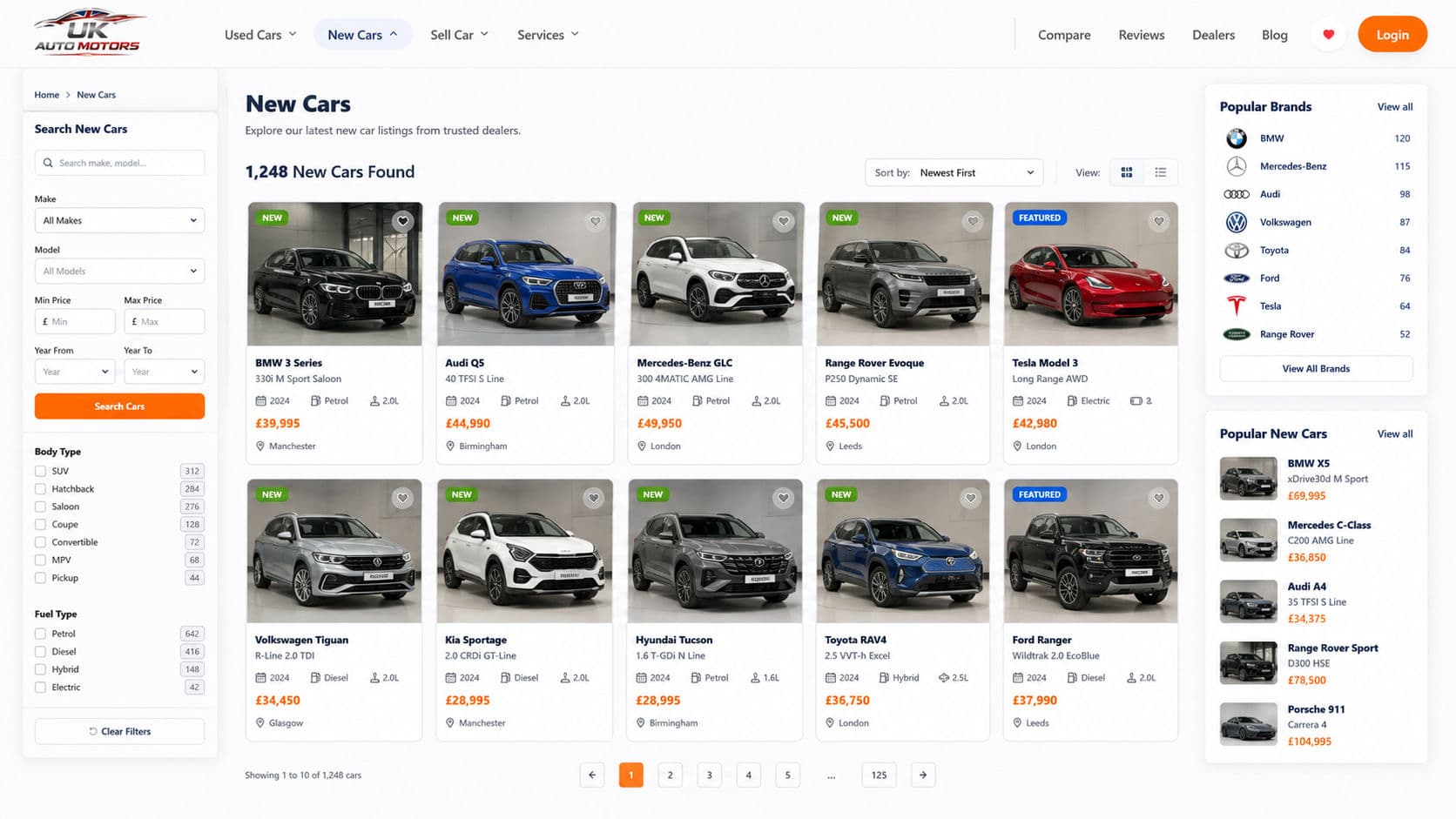The image size is (1456, 819).
Task: Open the Year From dropdown
Action: pos(75,372)
